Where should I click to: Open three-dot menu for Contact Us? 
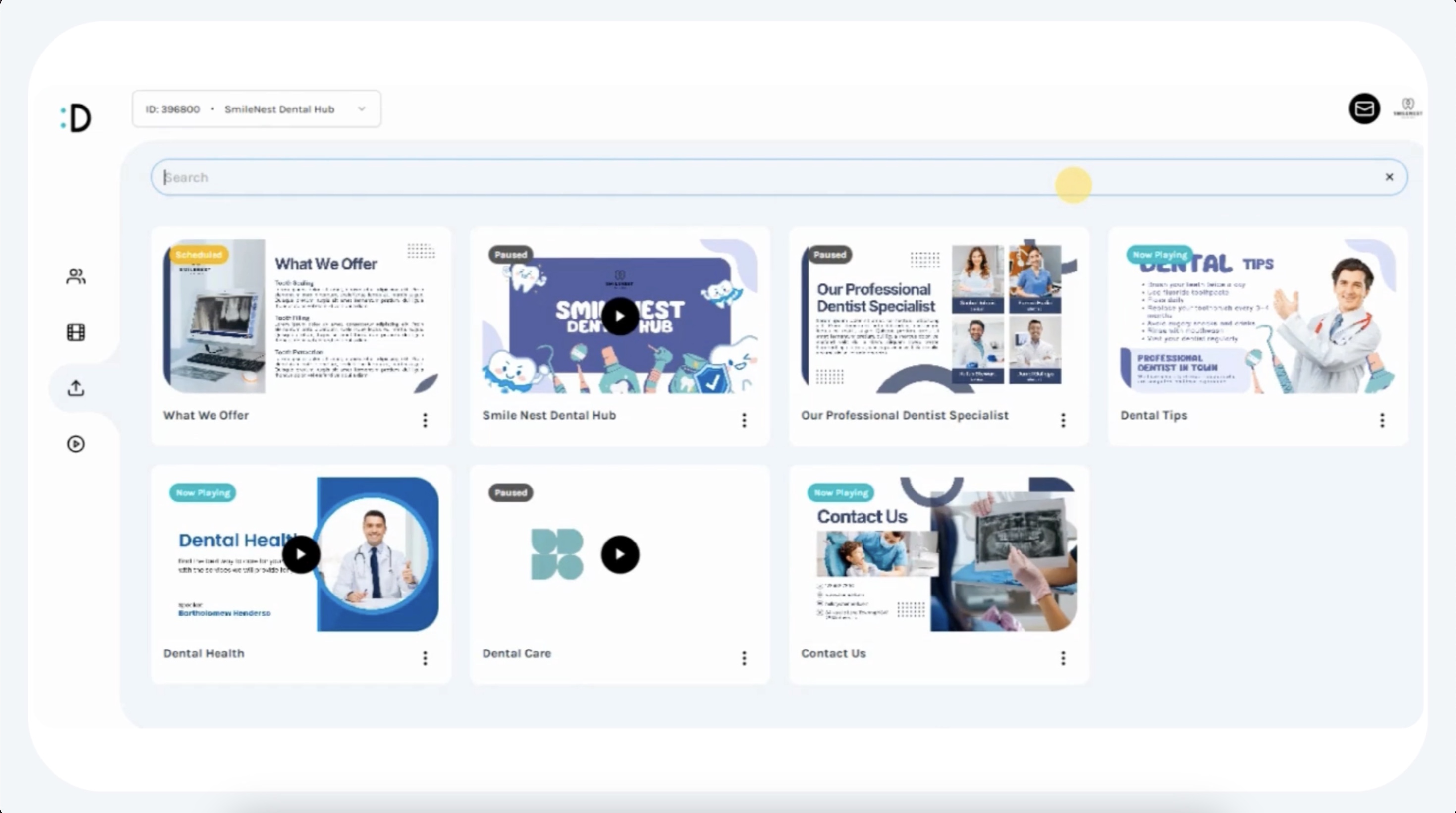tap(1063, 657)
